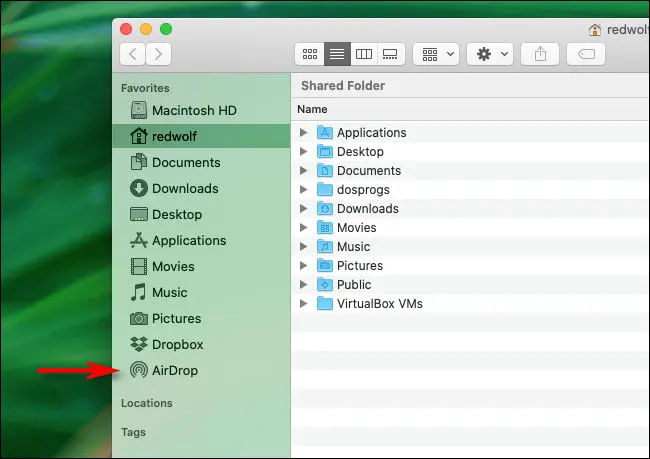The image size is (650, 459).
Task: Open the group-by arrangement dropdown
Action: coord(438,54)
